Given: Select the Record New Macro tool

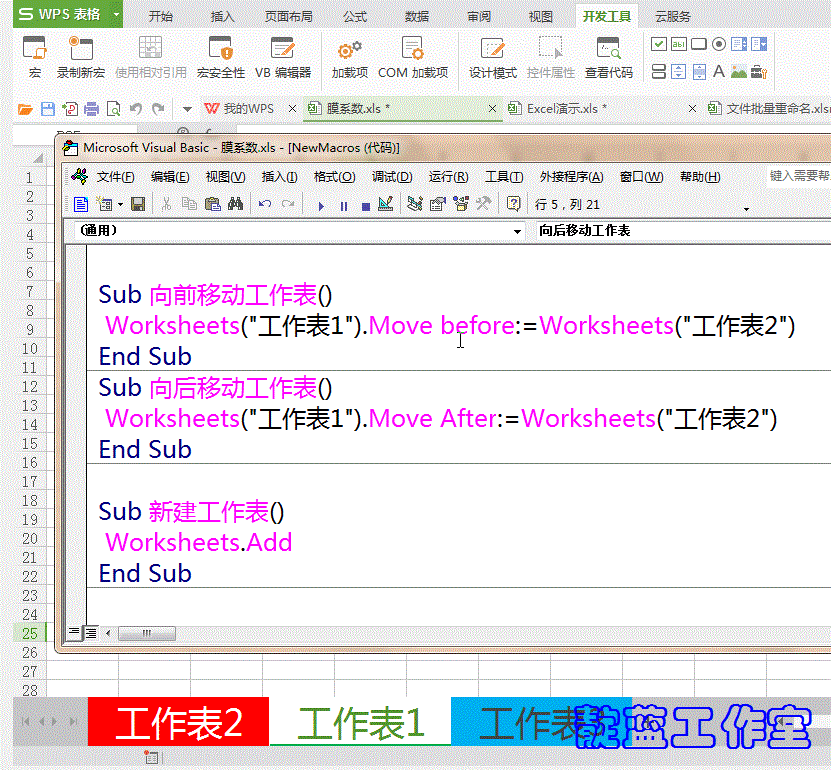Looking at the screenshot, I should tap(80, 55).
